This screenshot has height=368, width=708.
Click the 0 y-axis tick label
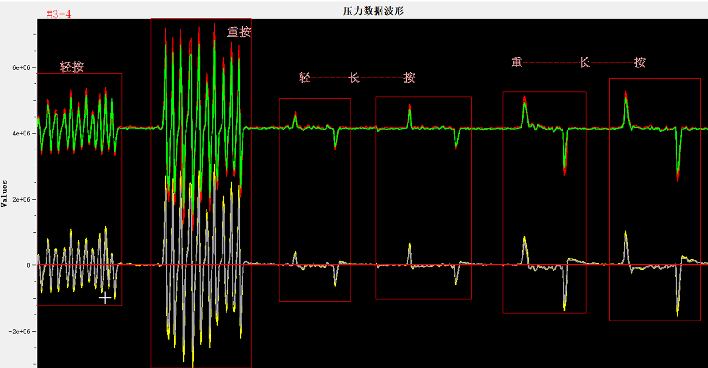click(x=28, y=266)
